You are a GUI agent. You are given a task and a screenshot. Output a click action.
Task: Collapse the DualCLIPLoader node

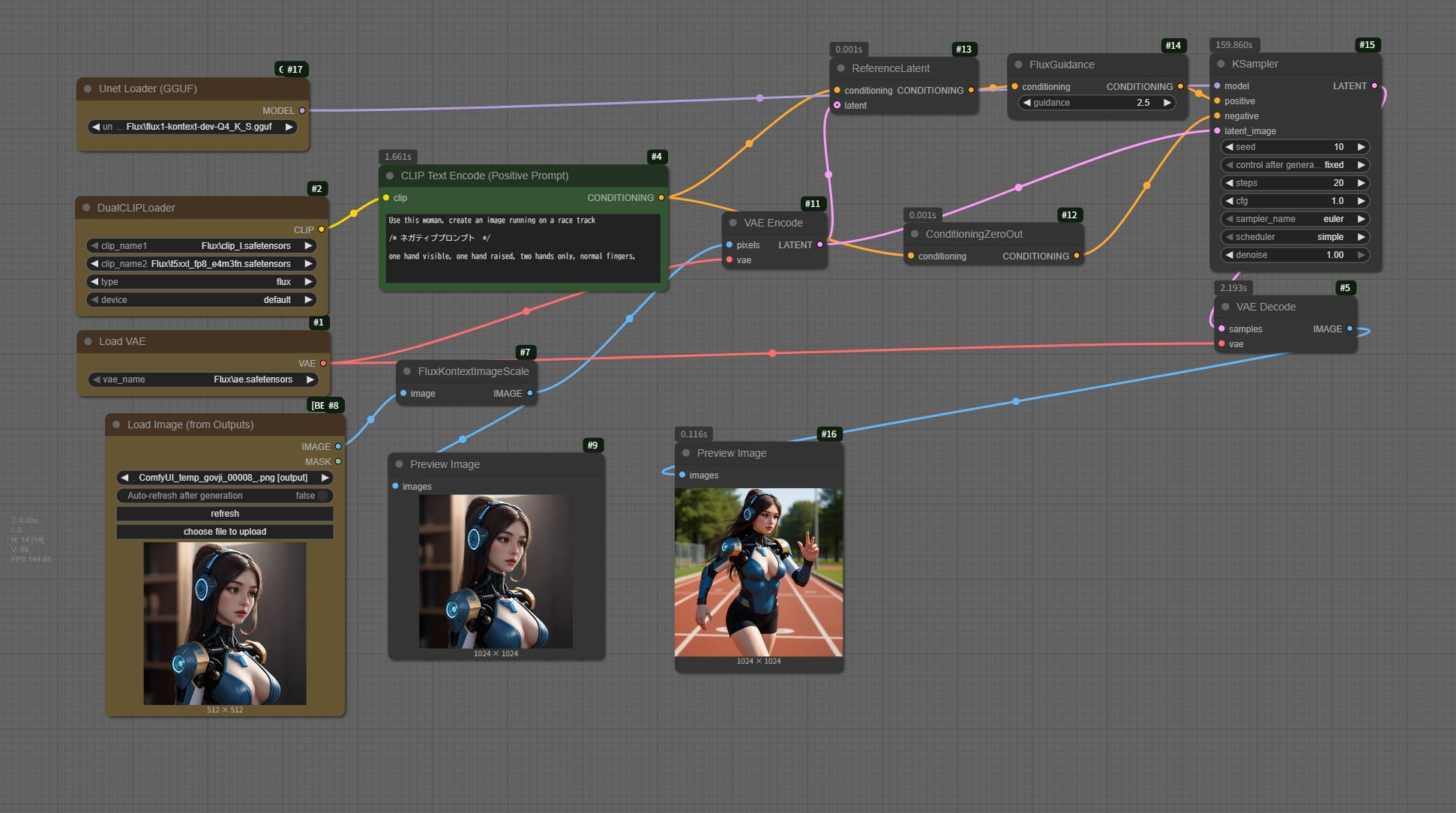tap(86, 208)
